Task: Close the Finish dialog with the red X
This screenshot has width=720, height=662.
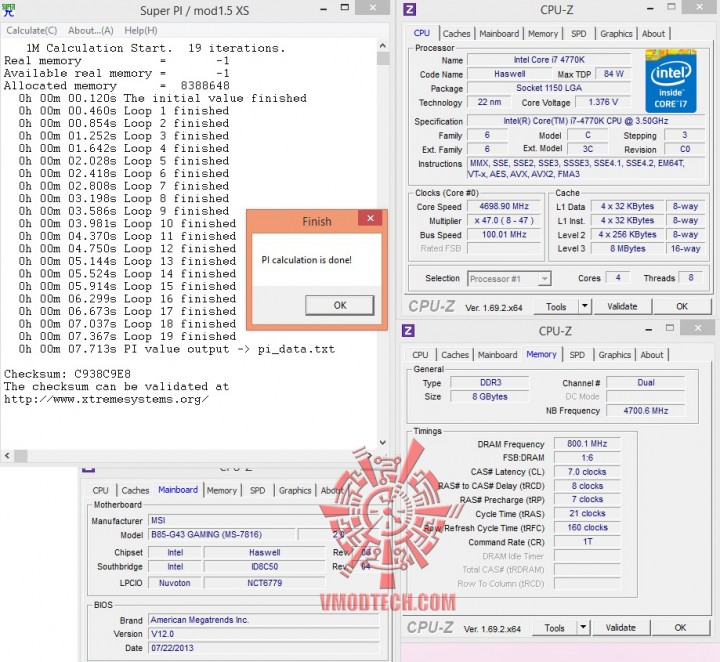Action: (371, 218)
